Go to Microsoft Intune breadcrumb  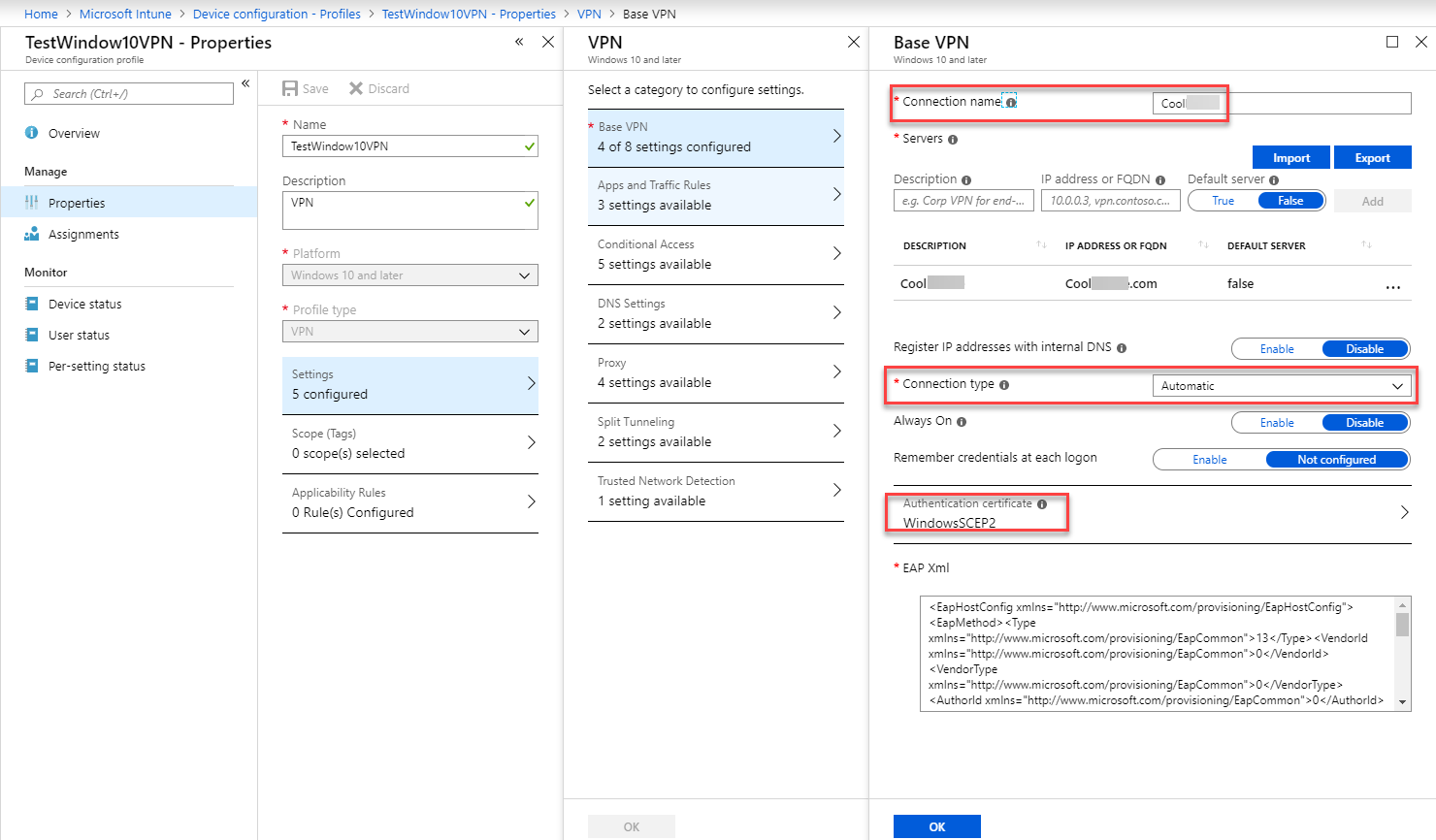click(125, 15)
